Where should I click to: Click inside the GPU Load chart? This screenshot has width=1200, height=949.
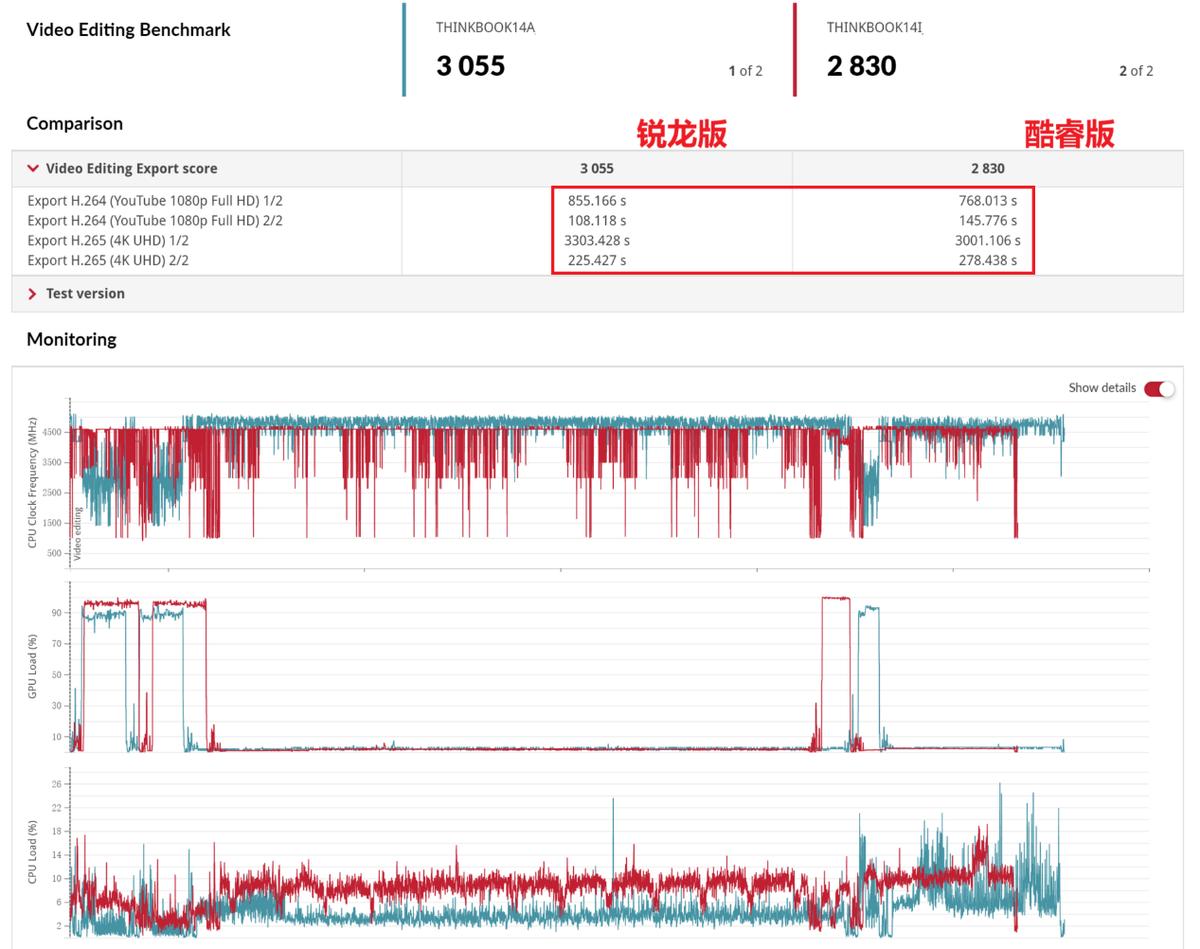click(609, 668)
